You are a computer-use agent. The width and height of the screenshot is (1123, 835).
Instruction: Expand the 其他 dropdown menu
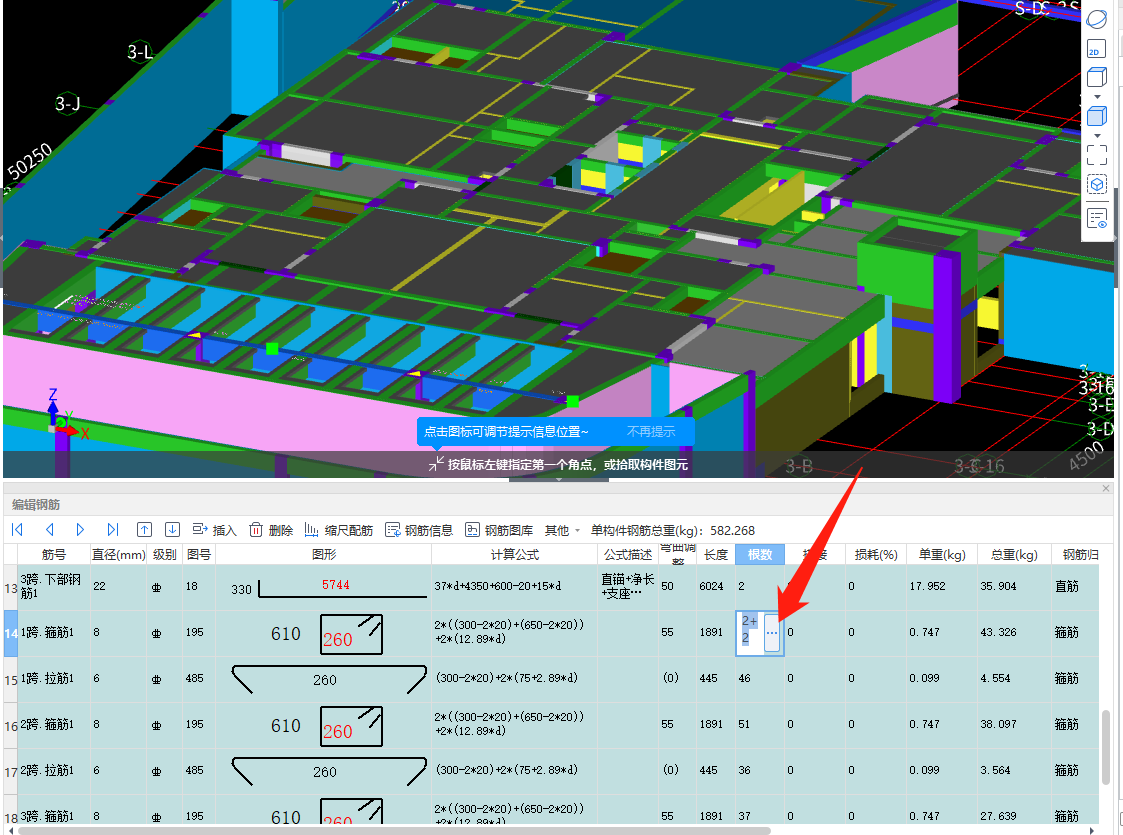562,530
